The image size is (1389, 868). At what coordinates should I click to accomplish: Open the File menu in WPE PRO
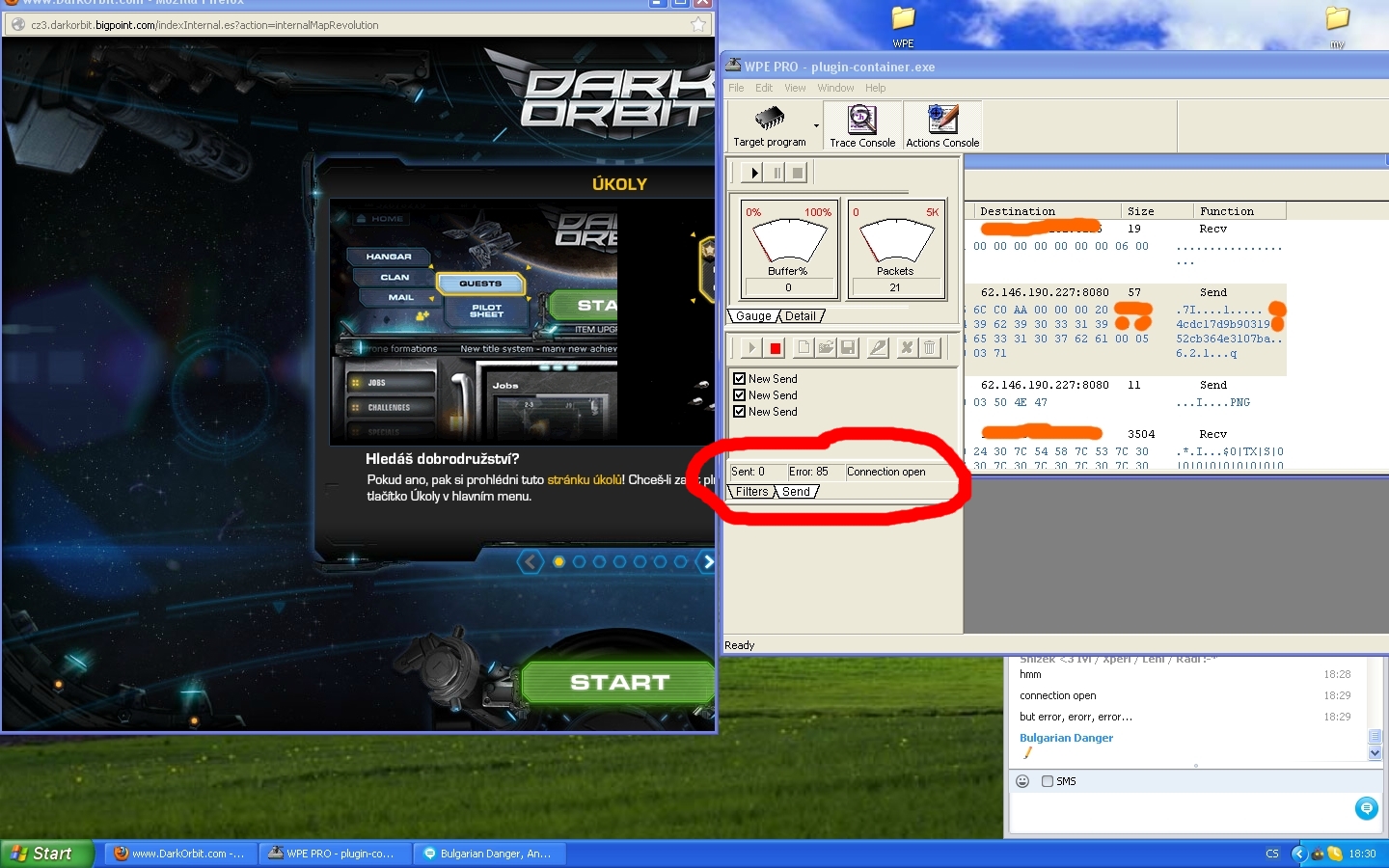coord(736,88)
